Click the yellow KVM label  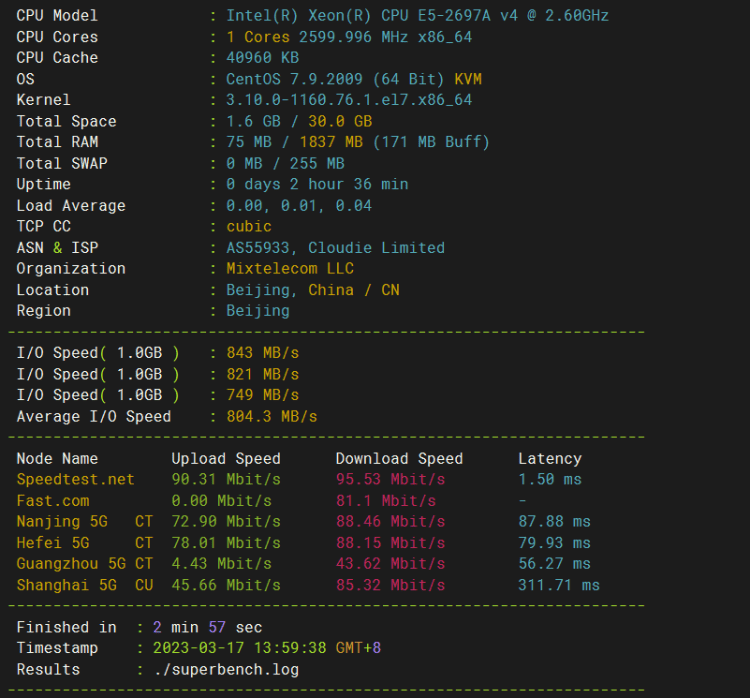point(467,79)
